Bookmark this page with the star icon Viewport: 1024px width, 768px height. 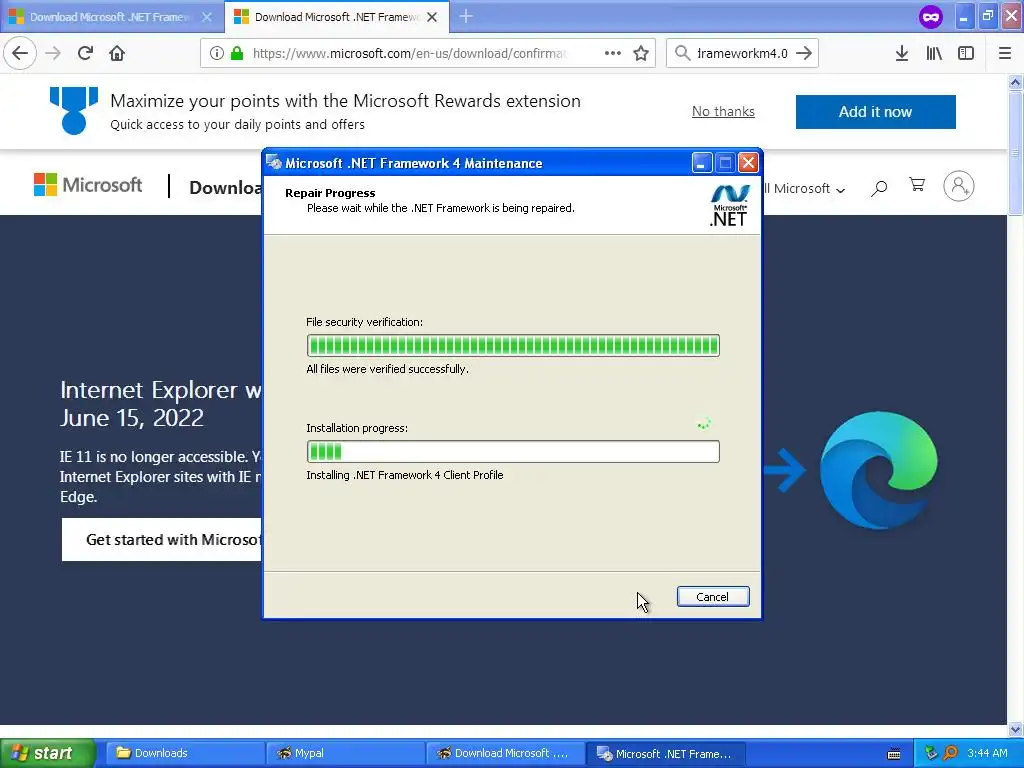tap(641, 53)
